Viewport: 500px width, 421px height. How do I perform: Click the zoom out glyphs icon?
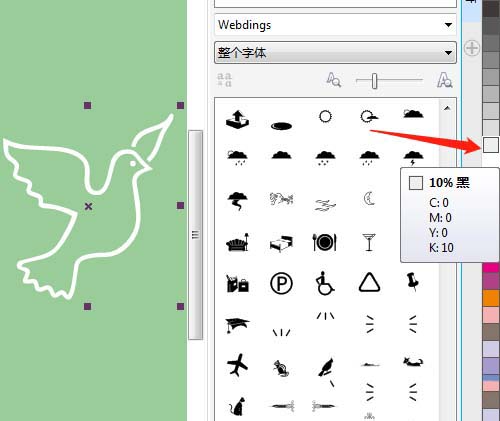coord(333,80)
